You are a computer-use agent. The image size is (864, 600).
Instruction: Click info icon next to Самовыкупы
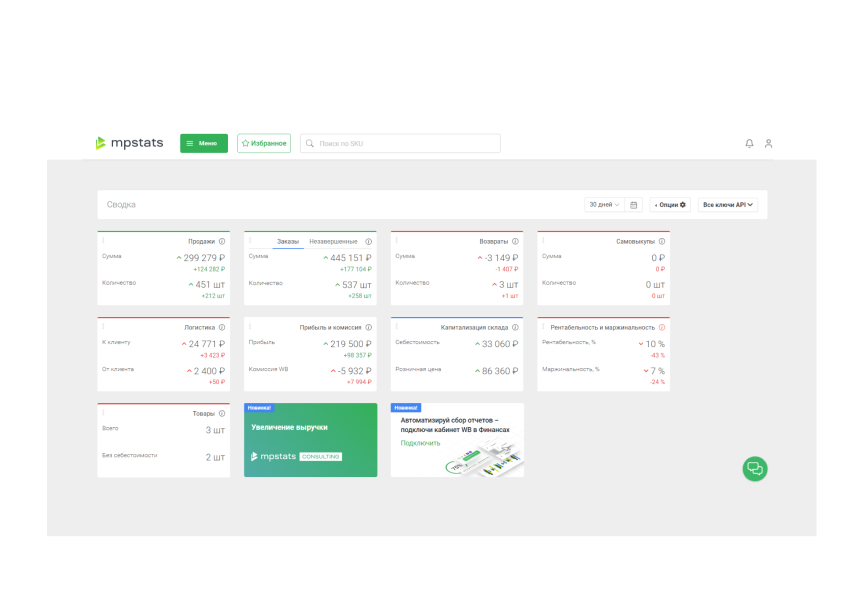(662, 241)
